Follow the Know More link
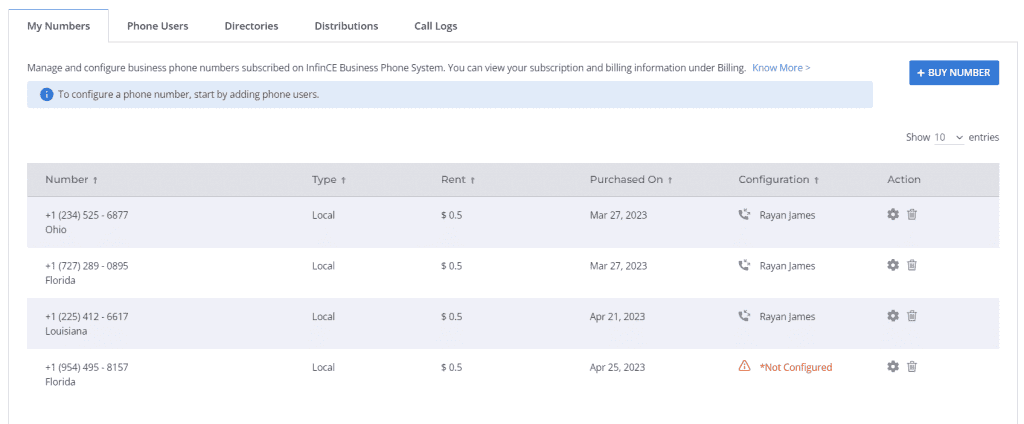The height and width of the screenshot is (424, 1024). (781, 68)
